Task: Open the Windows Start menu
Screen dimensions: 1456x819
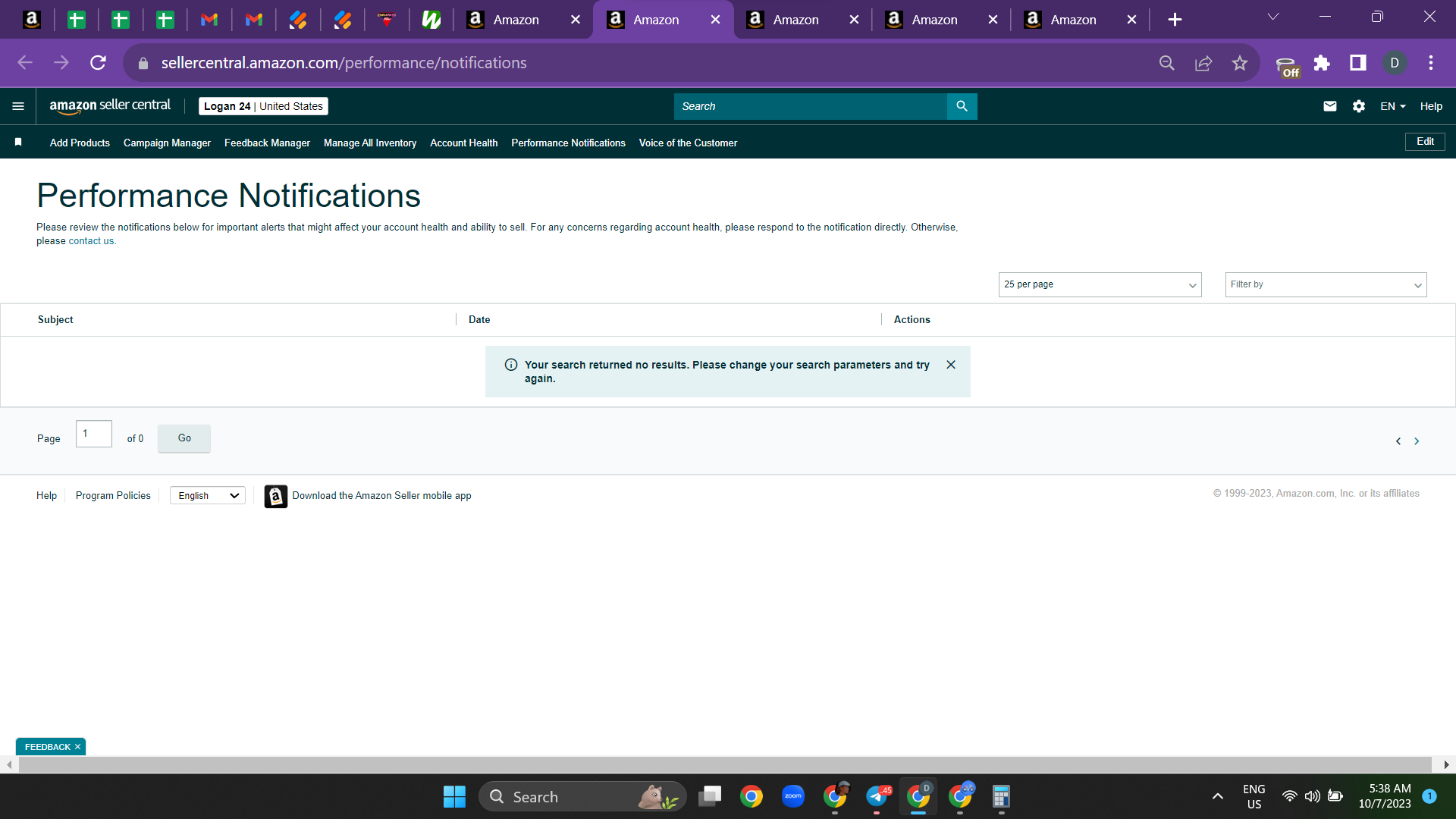Action: (454, 796)
